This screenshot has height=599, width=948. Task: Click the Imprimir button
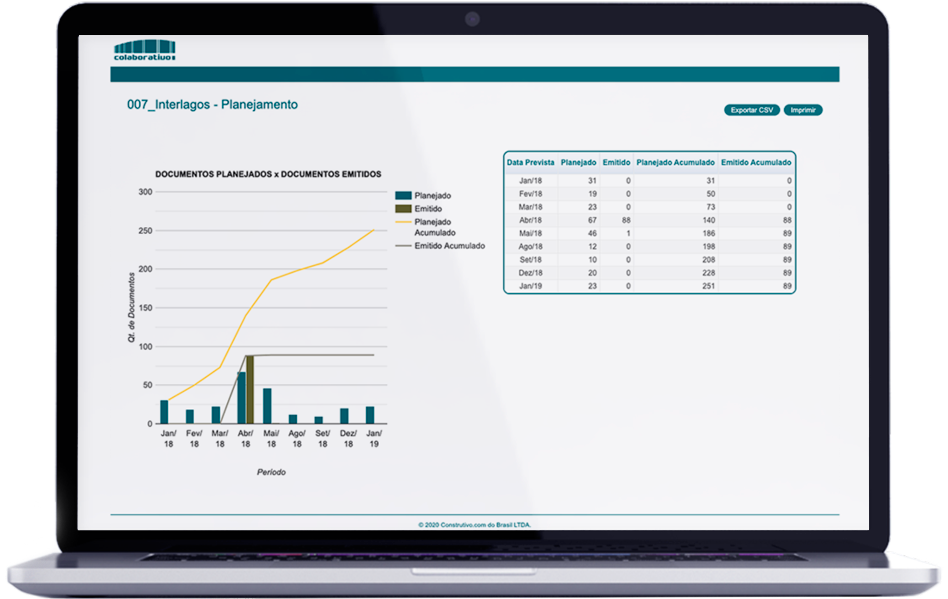coord(803,110)
